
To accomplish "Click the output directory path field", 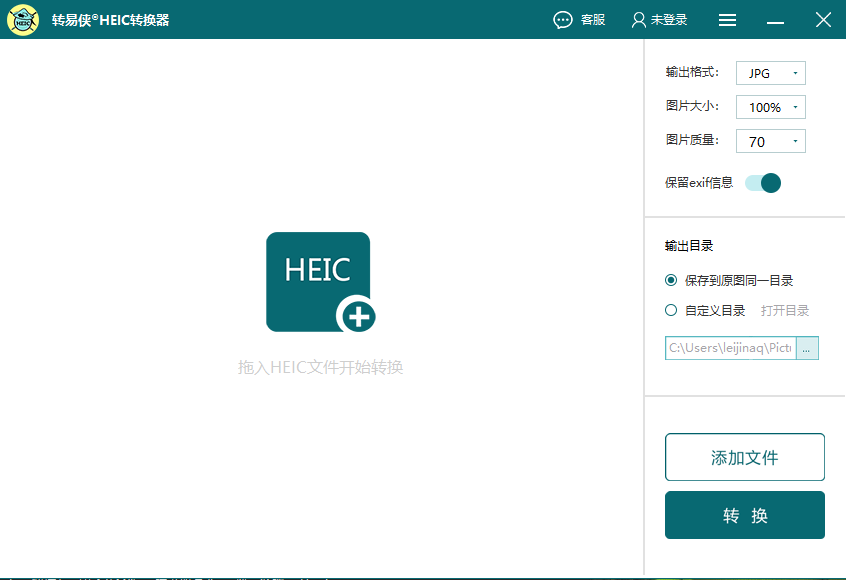I will click(x=731, y=348).
